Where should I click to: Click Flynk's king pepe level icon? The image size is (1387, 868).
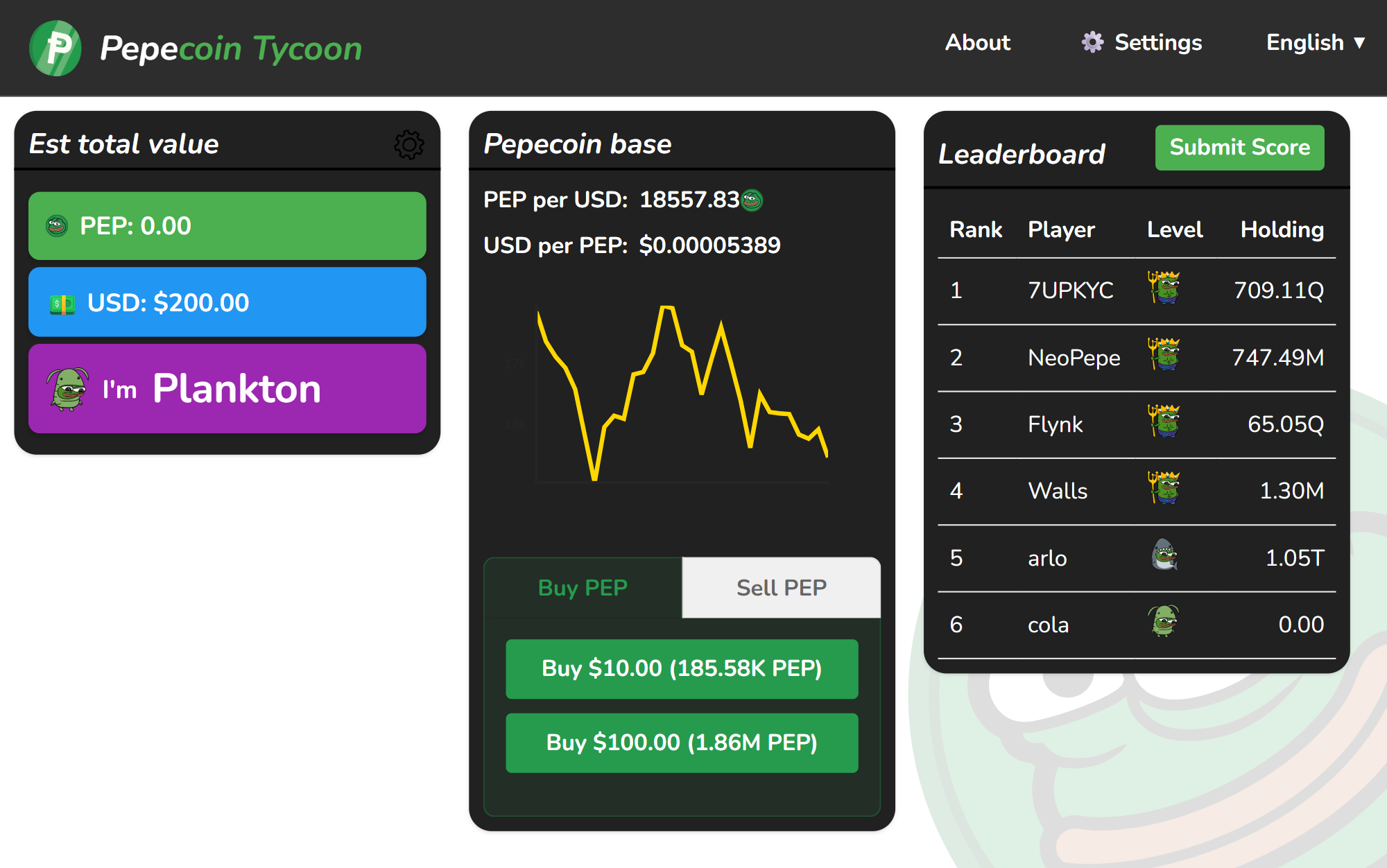[1164, 421]
